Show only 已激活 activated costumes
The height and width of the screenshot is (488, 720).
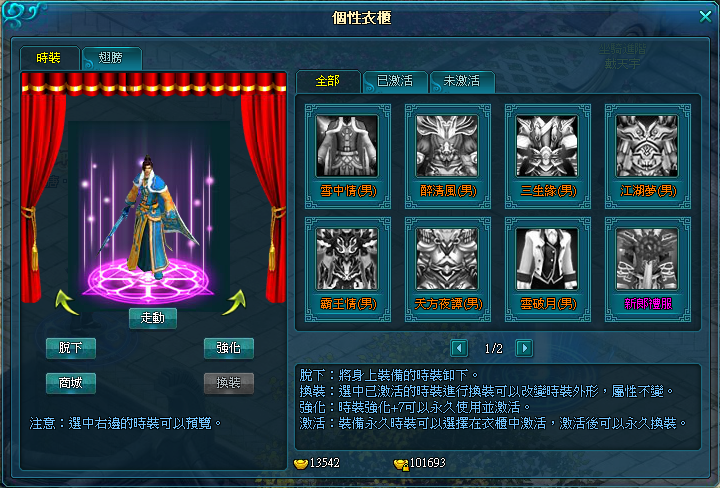coord(395,81)
